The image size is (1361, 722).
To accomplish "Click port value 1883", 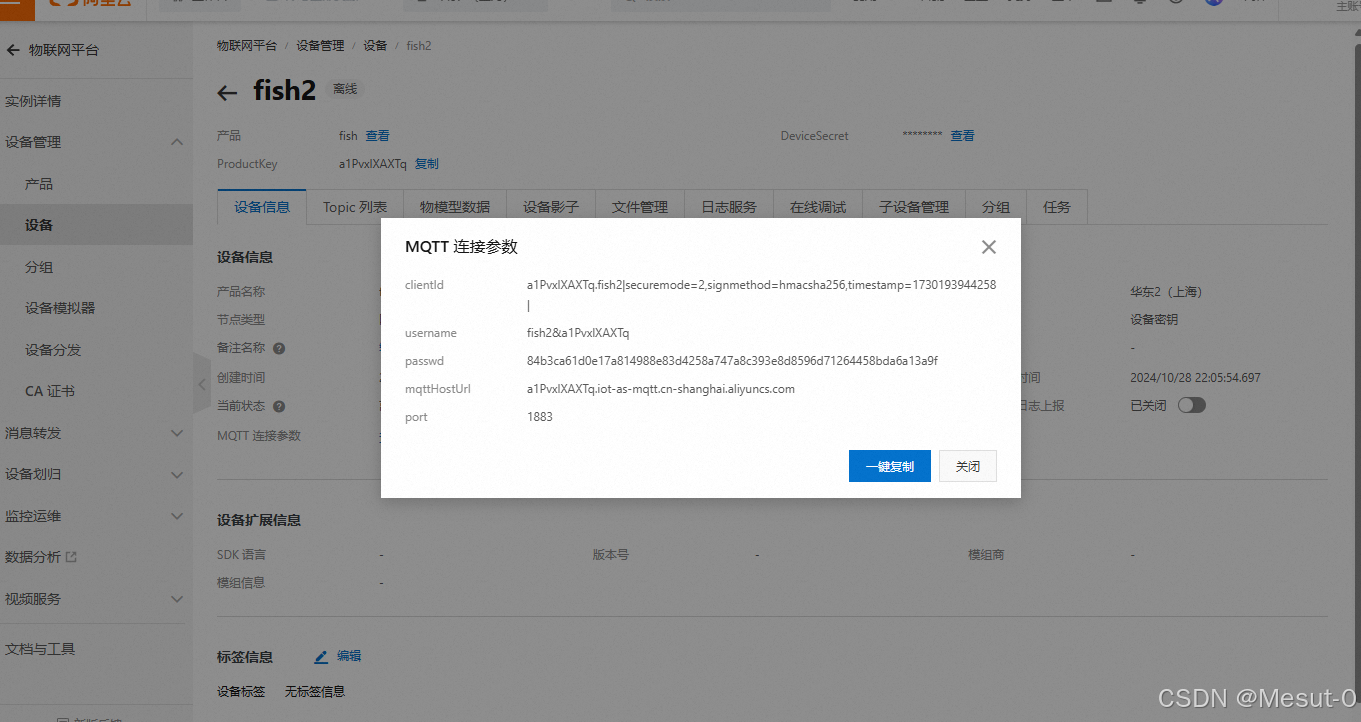I will click(x=540, y=417).
